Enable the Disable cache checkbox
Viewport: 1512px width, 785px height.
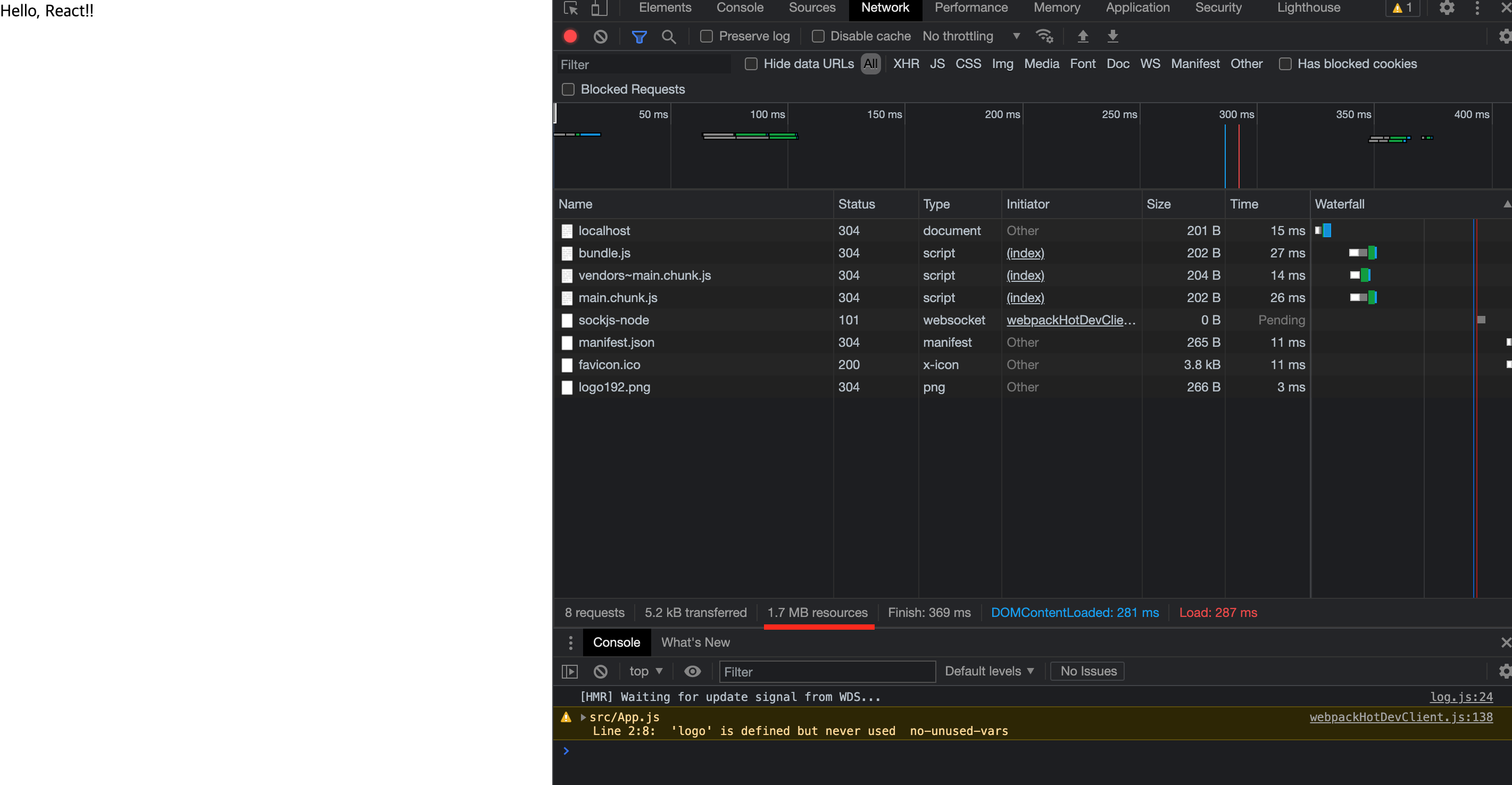tap(818, 36)
